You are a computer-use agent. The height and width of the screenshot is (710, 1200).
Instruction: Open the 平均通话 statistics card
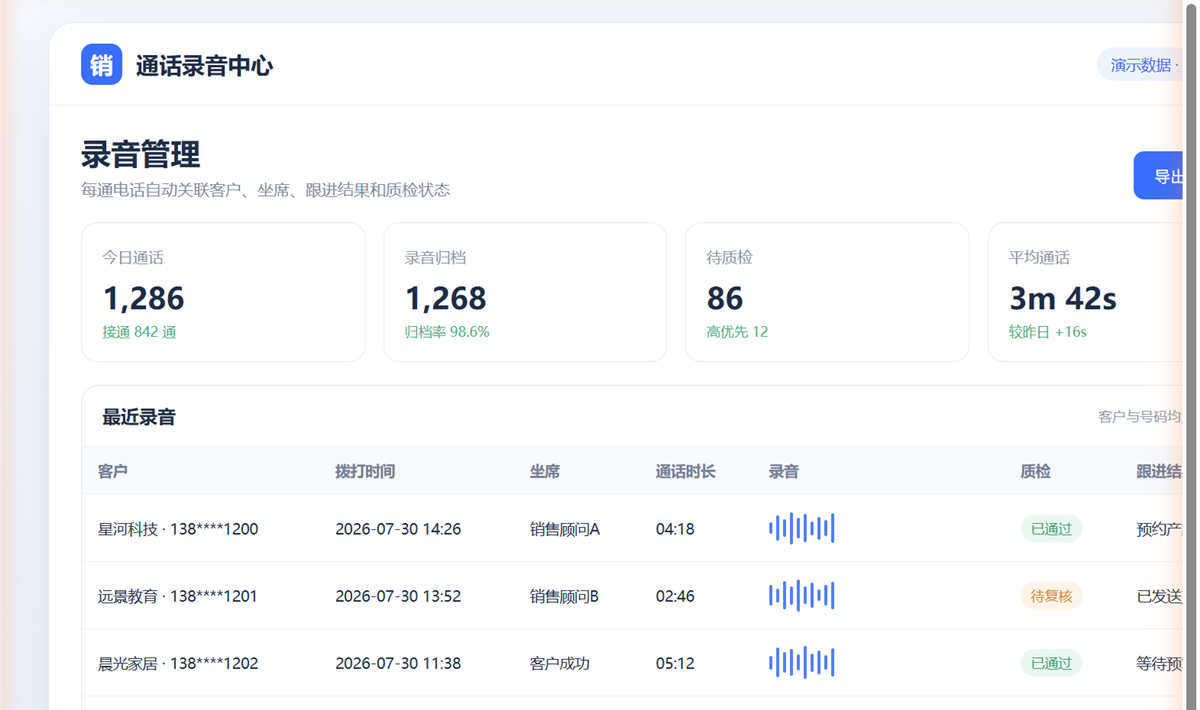[1087, 292]
